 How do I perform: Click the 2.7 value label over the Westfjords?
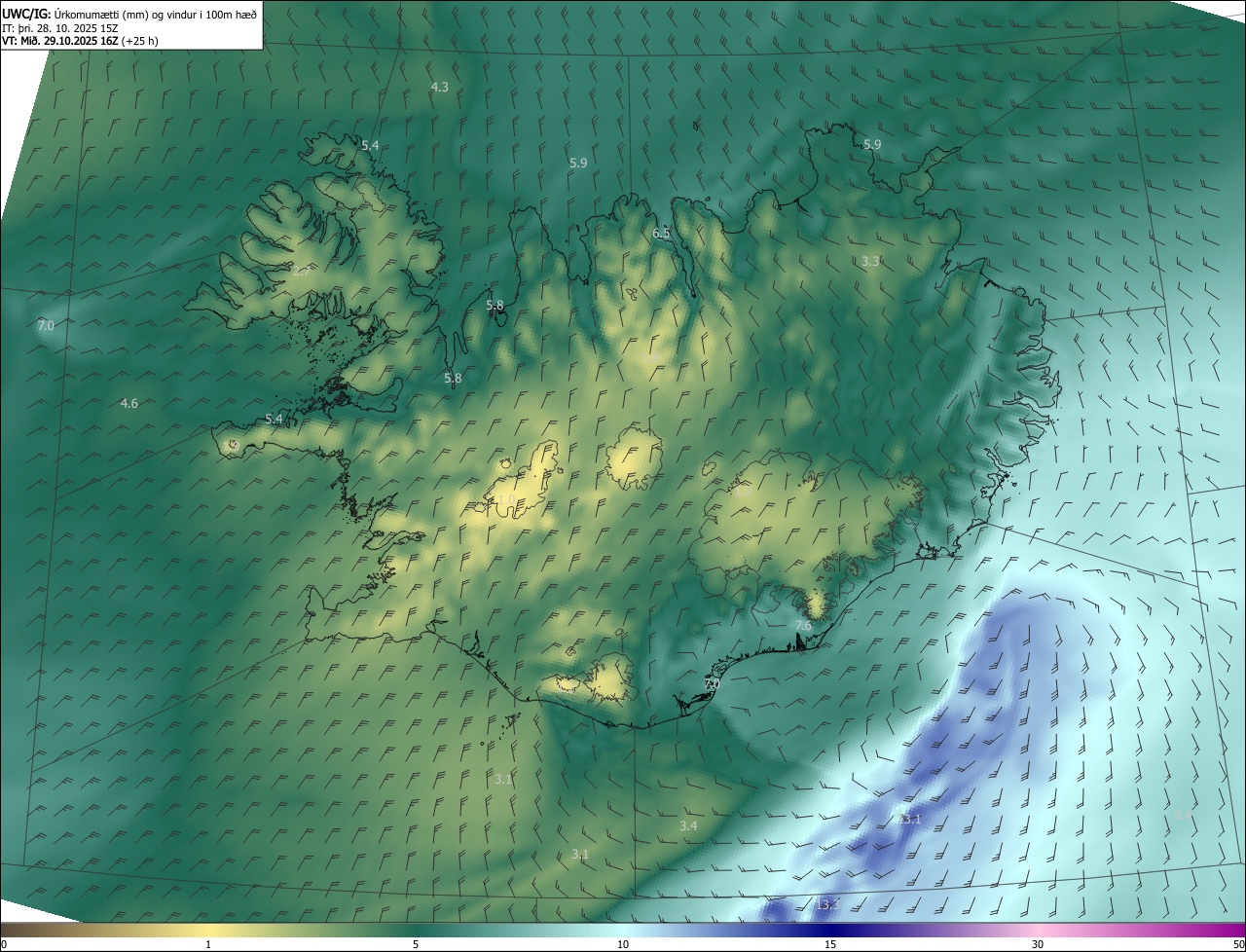[301, 272]
